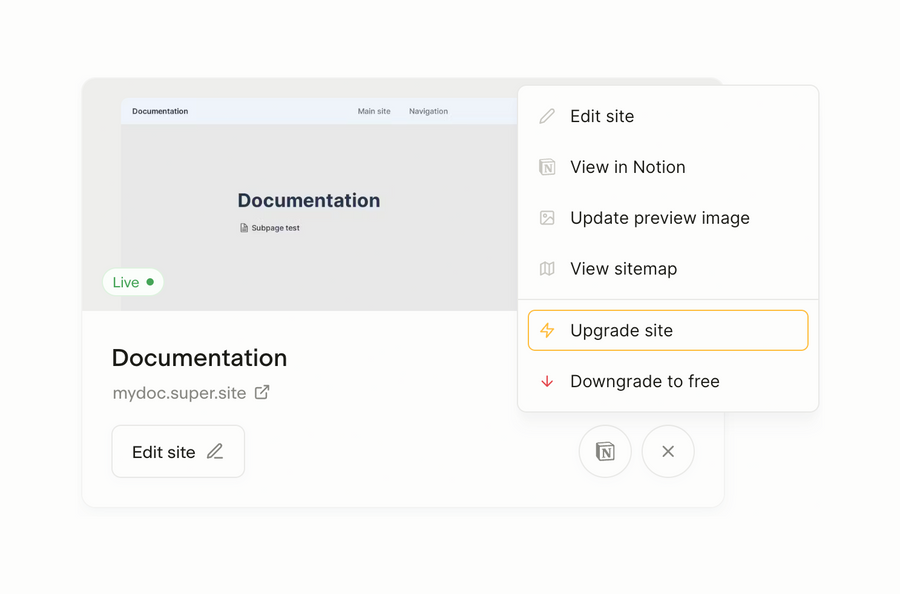Click the pencil icon inside the Edit site button
The image size is (900, 594).
pos(215,451)
